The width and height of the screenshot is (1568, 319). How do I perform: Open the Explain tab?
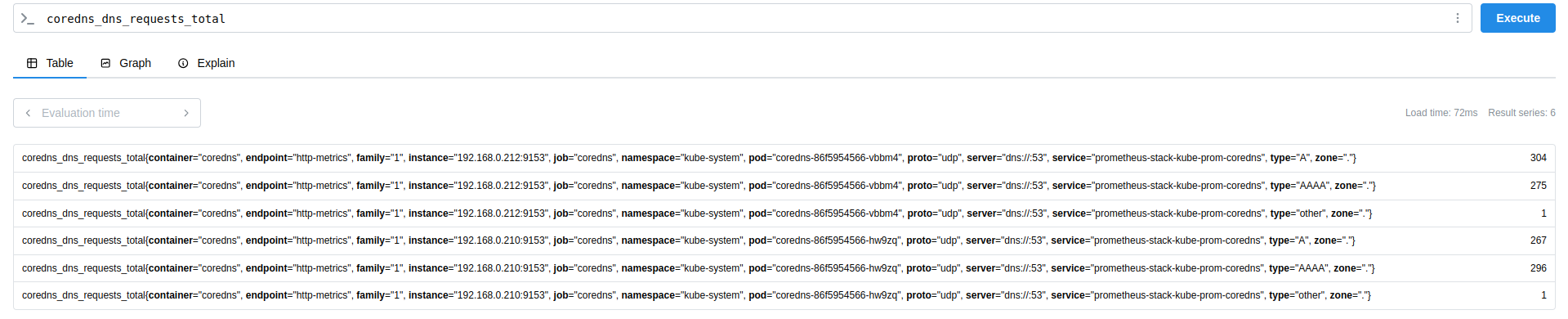click(207, 63)
